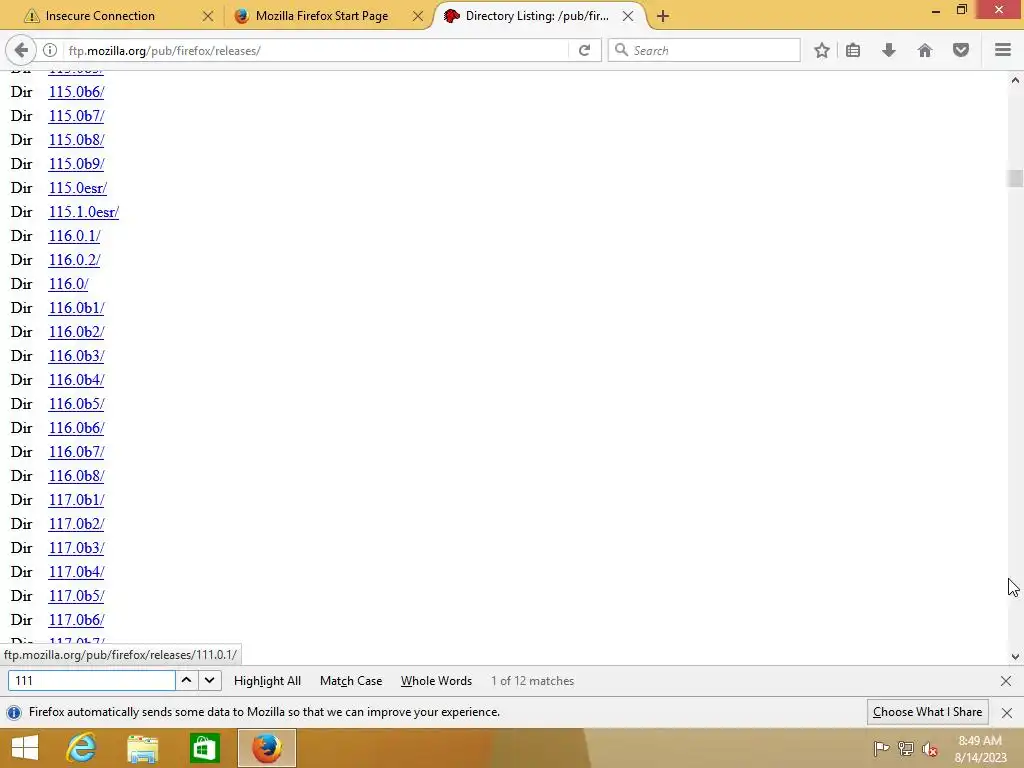Click Choose What I Share button
1024x768 pixels.
(927, 712)
